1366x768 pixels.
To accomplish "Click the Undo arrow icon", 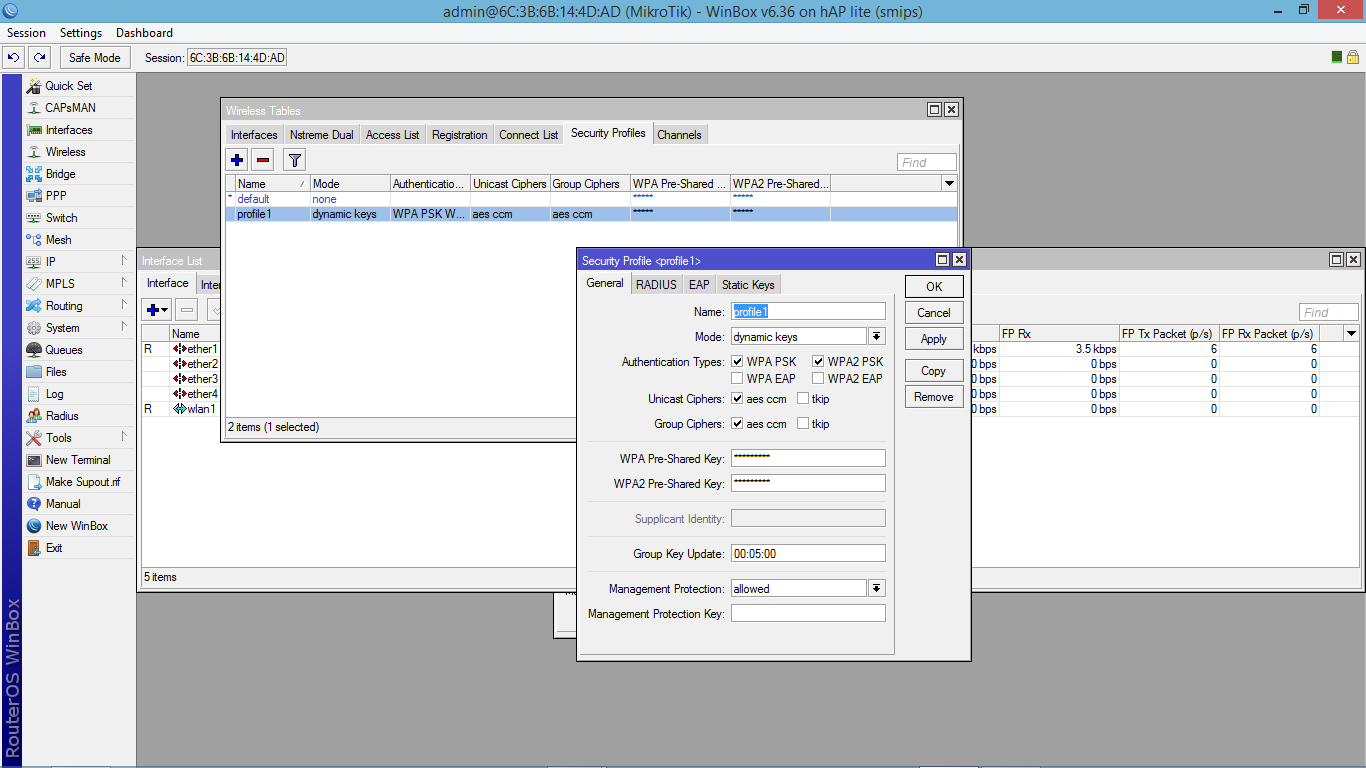I will (14, 58).
